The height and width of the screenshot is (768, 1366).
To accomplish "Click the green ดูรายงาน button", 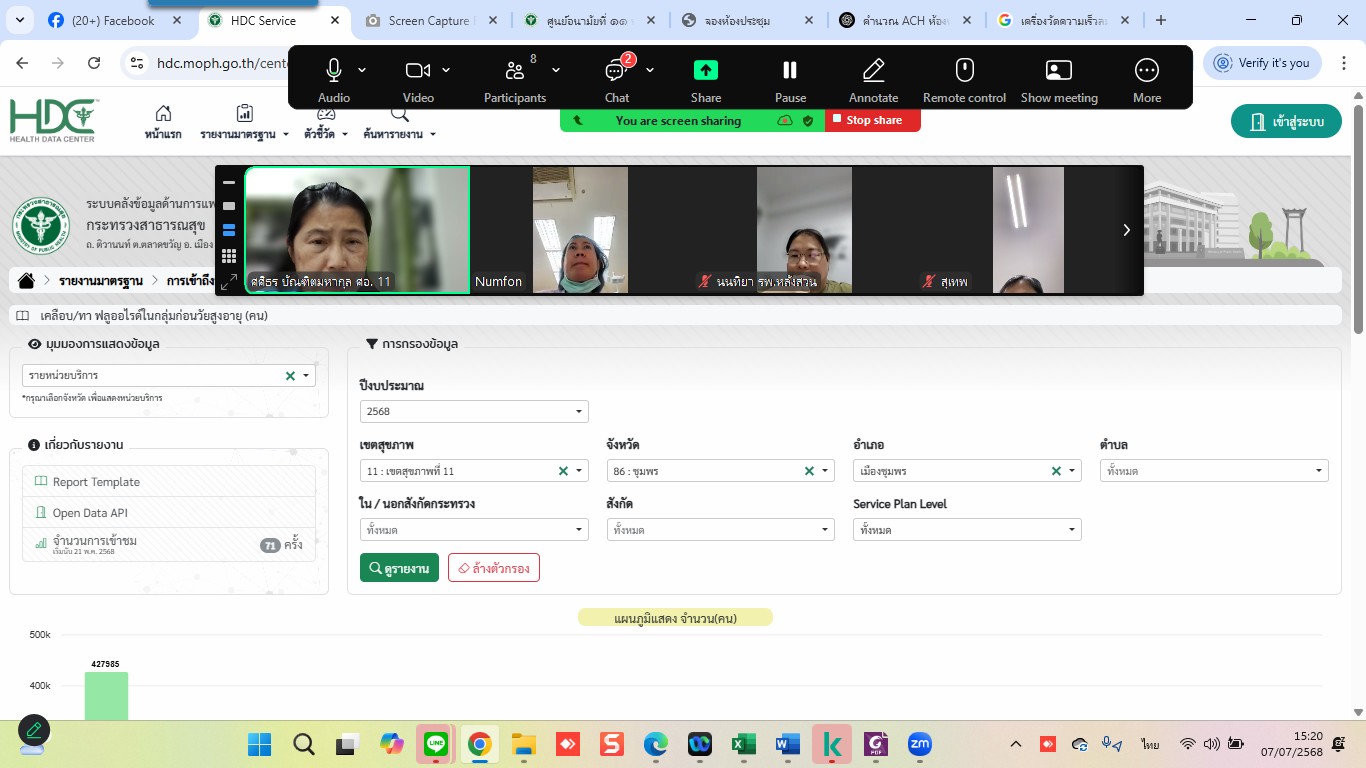I will pos(399,568).
